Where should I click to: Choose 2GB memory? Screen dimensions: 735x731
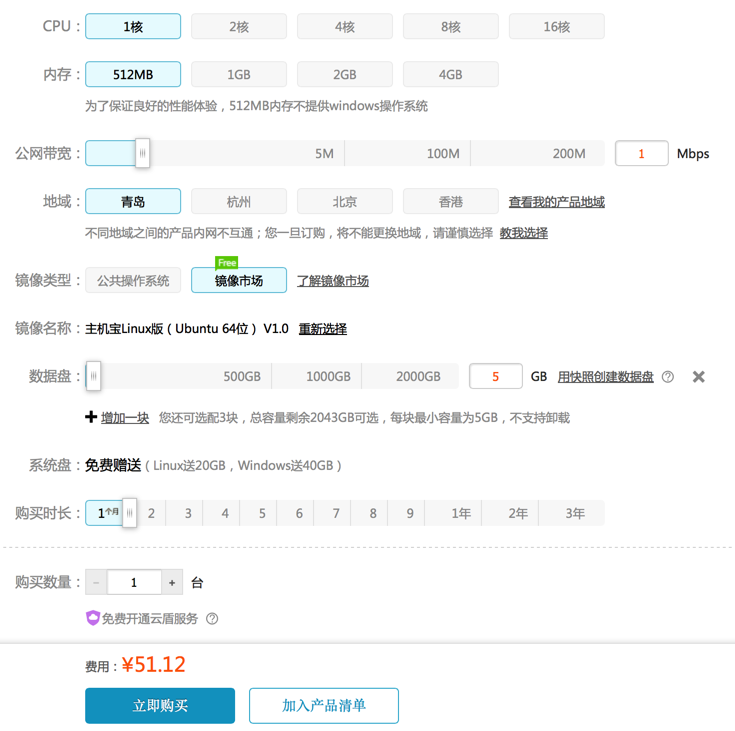click(345, 74)
